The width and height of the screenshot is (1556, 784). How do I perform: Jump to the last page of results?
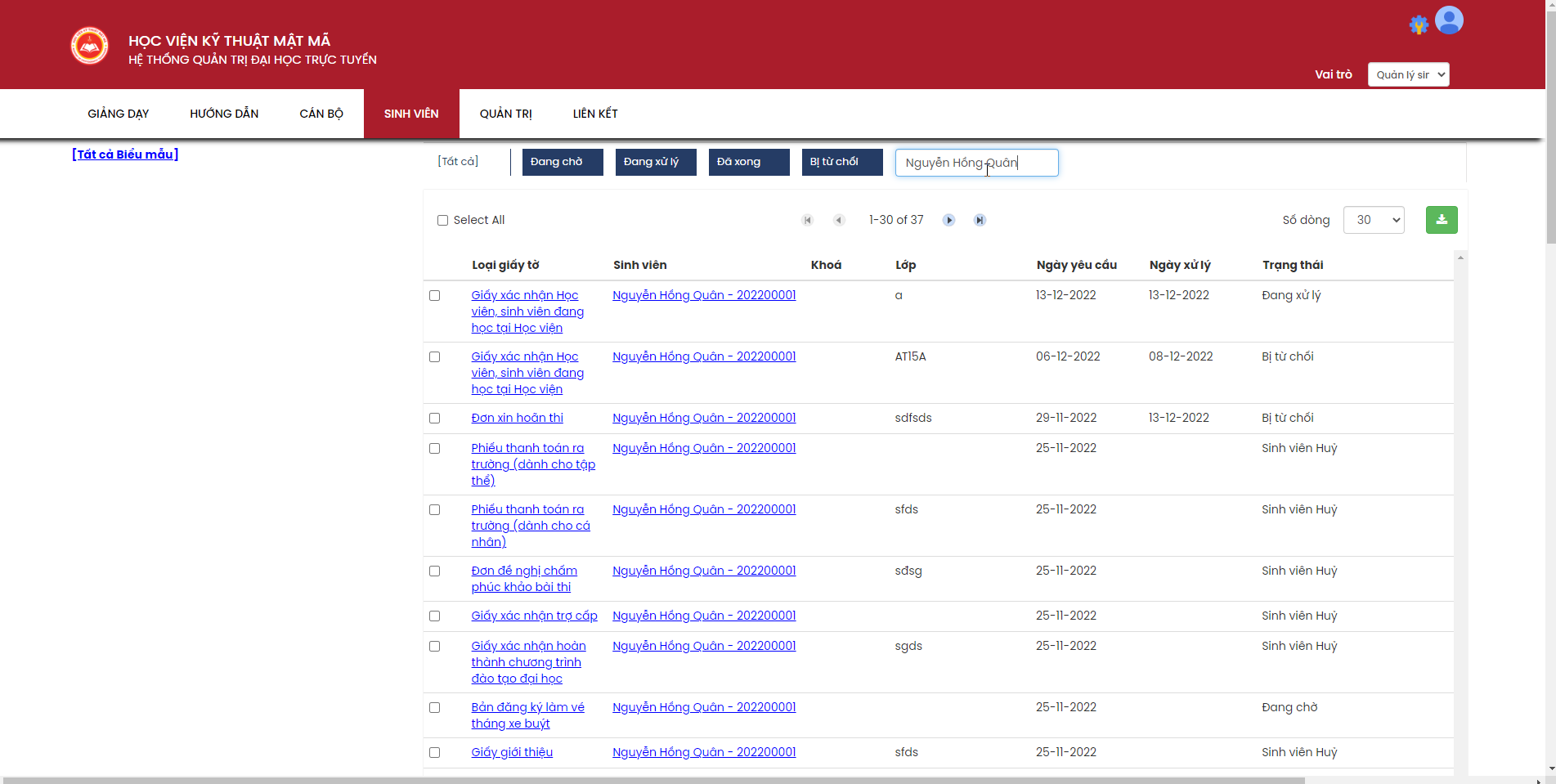pyautogui.click(x=980, y=220)
